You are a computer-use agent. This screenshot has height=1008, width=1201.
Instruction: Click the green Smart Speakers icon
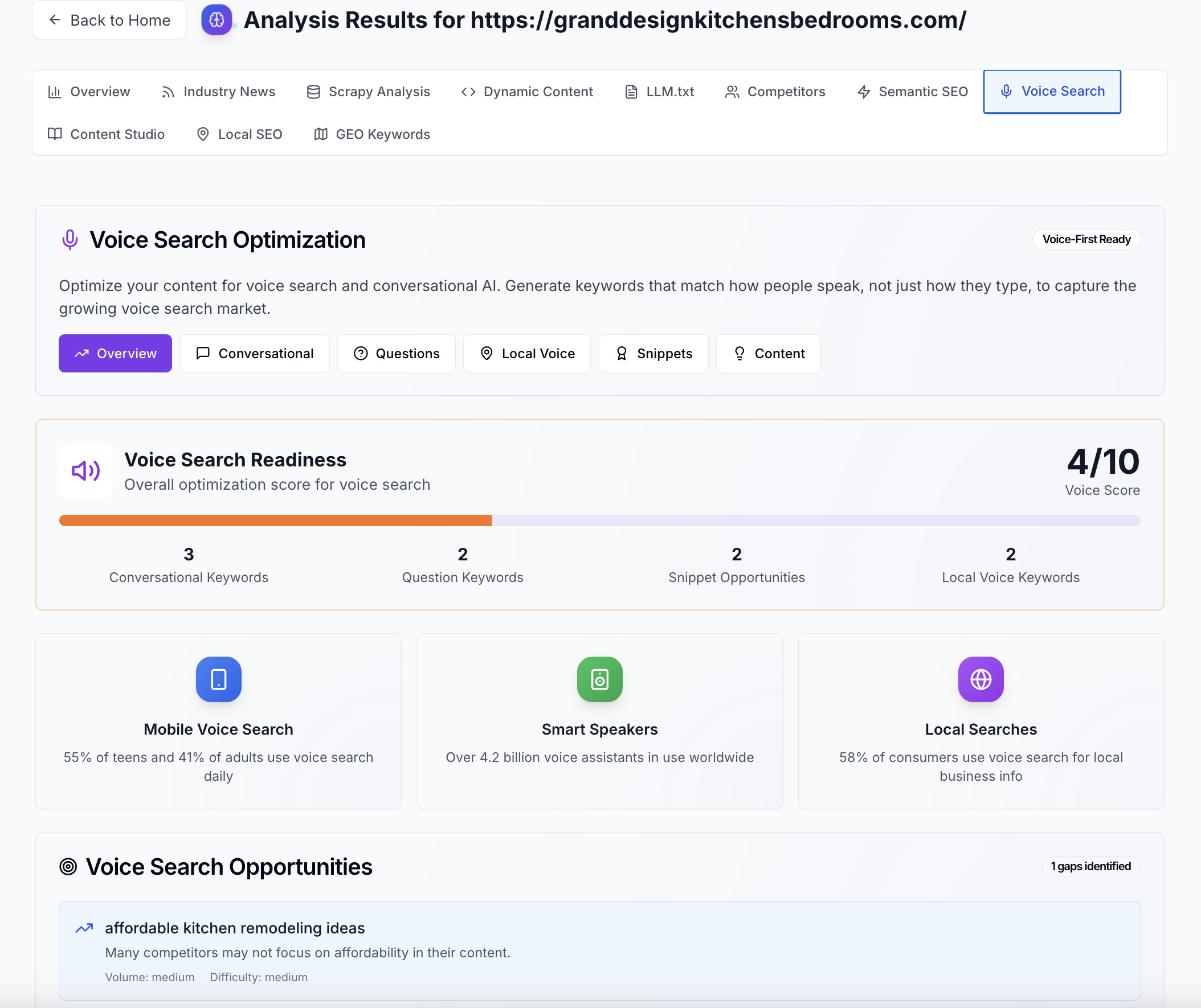[x=599, y=679]
